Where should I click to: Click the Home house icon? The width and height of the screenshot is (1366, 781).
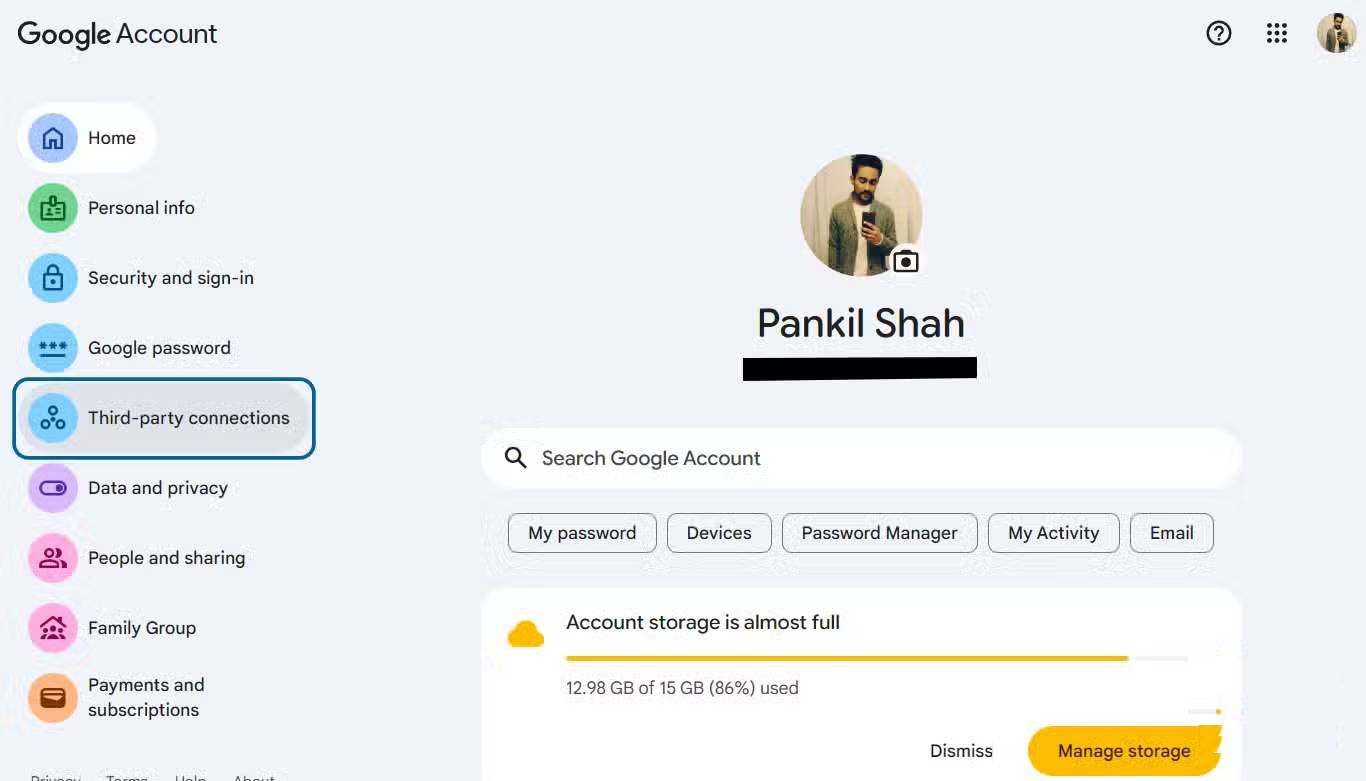click(x=53, y=138)
